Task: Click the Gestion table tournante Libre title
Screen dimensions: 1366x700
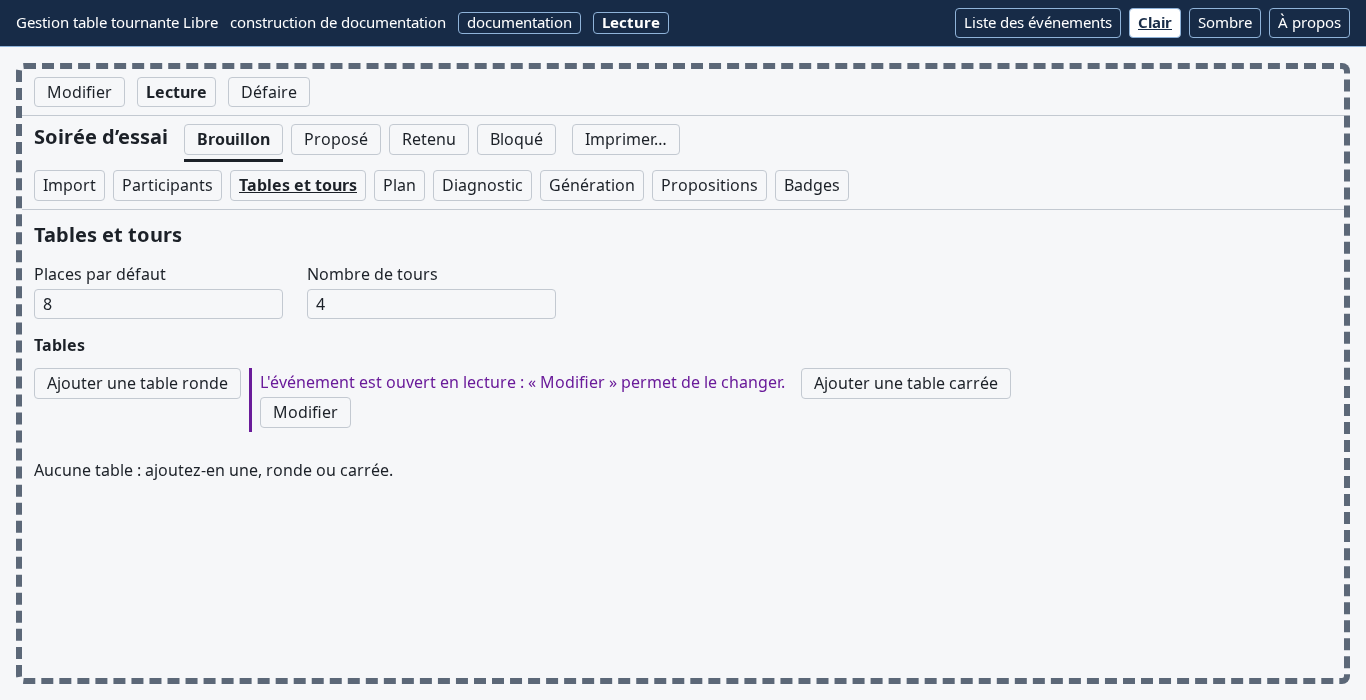Action: point(117,23)
